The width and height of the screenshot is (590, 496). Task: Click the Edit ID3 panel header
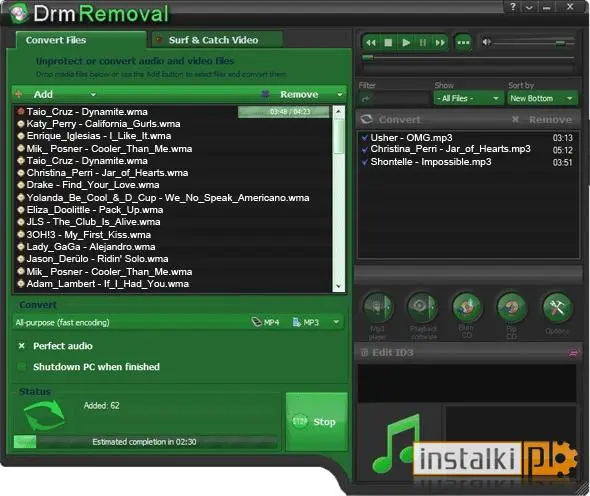pyautogui.click(x=468, y=353)
